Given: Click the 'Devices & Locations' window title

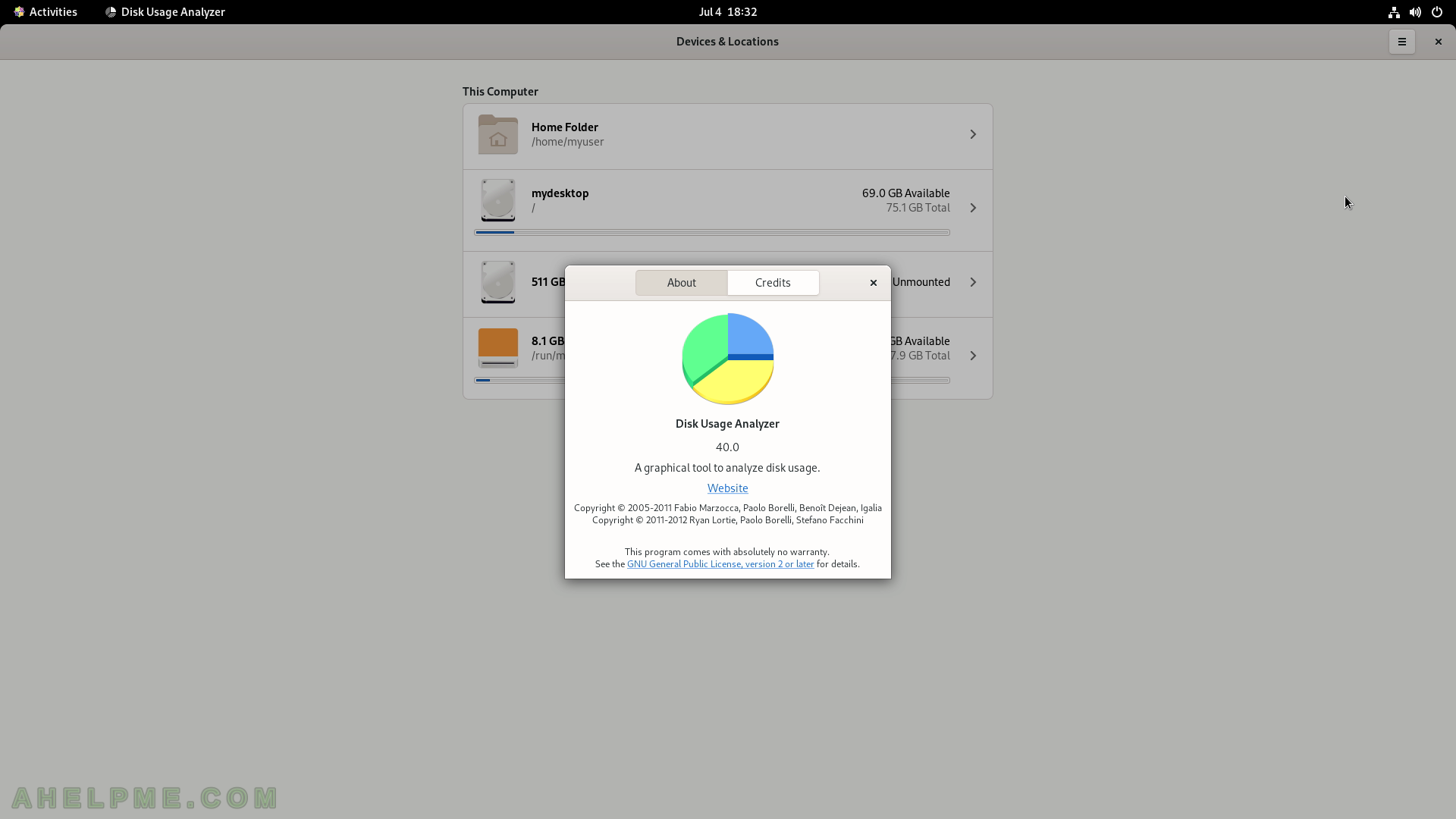Looking at the screenshot, I should pyautogui.click(x=727, y=42).
